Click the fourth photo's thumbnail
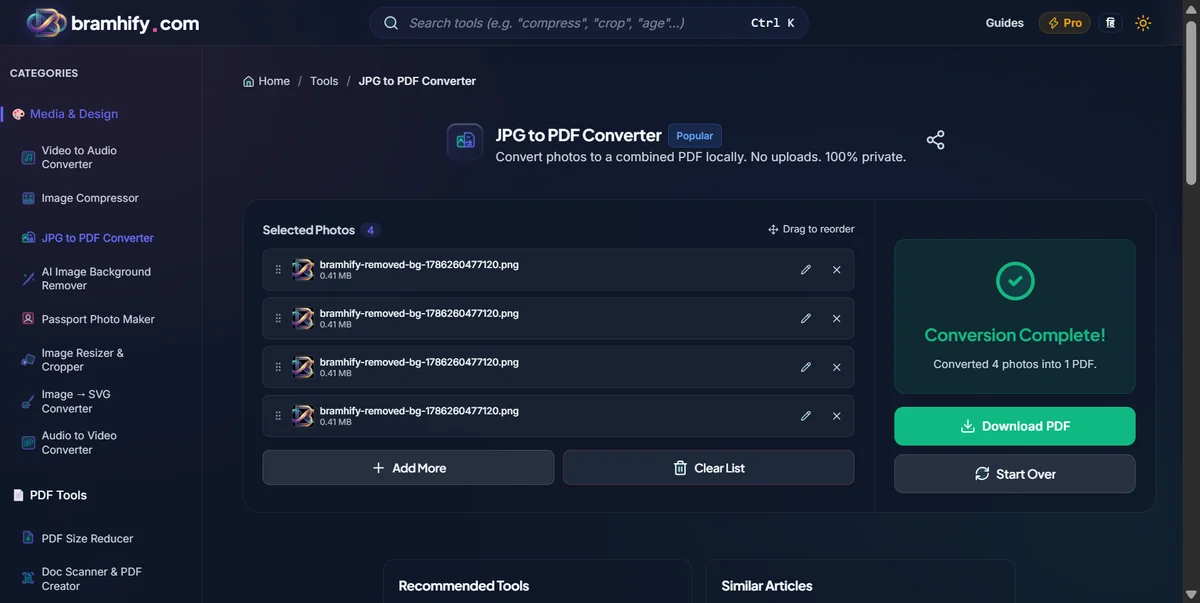This screenshot has width=1200, height=603. coord(303,416)
